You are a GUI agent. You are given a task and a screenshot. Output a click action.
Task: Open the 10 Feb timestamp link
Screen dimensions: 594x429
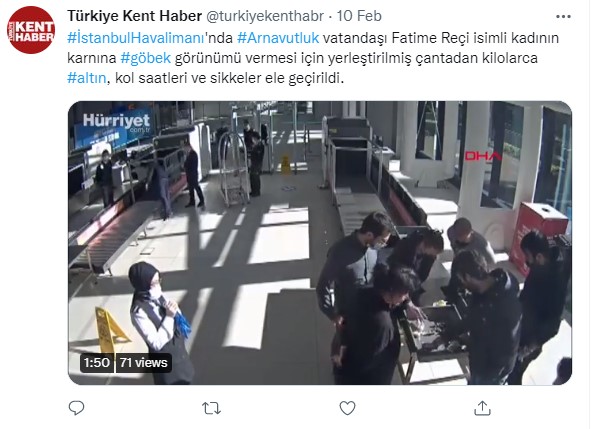tap(359, 16)
